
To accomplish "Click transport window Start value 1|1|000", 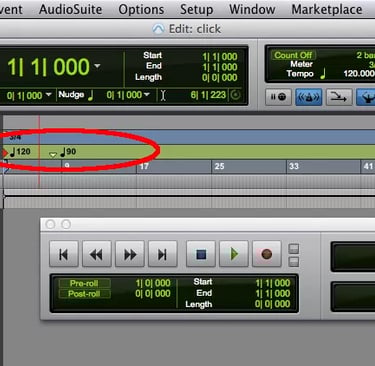I will click(272, 283).
